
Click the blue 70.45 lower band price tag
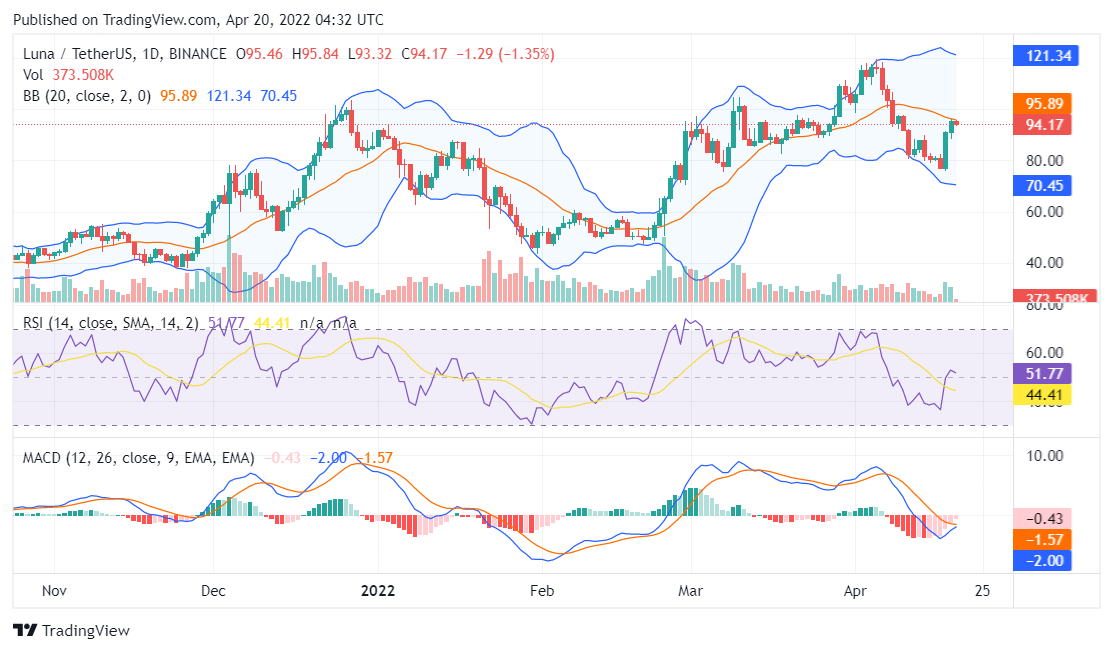click(x=1048, y=185)
